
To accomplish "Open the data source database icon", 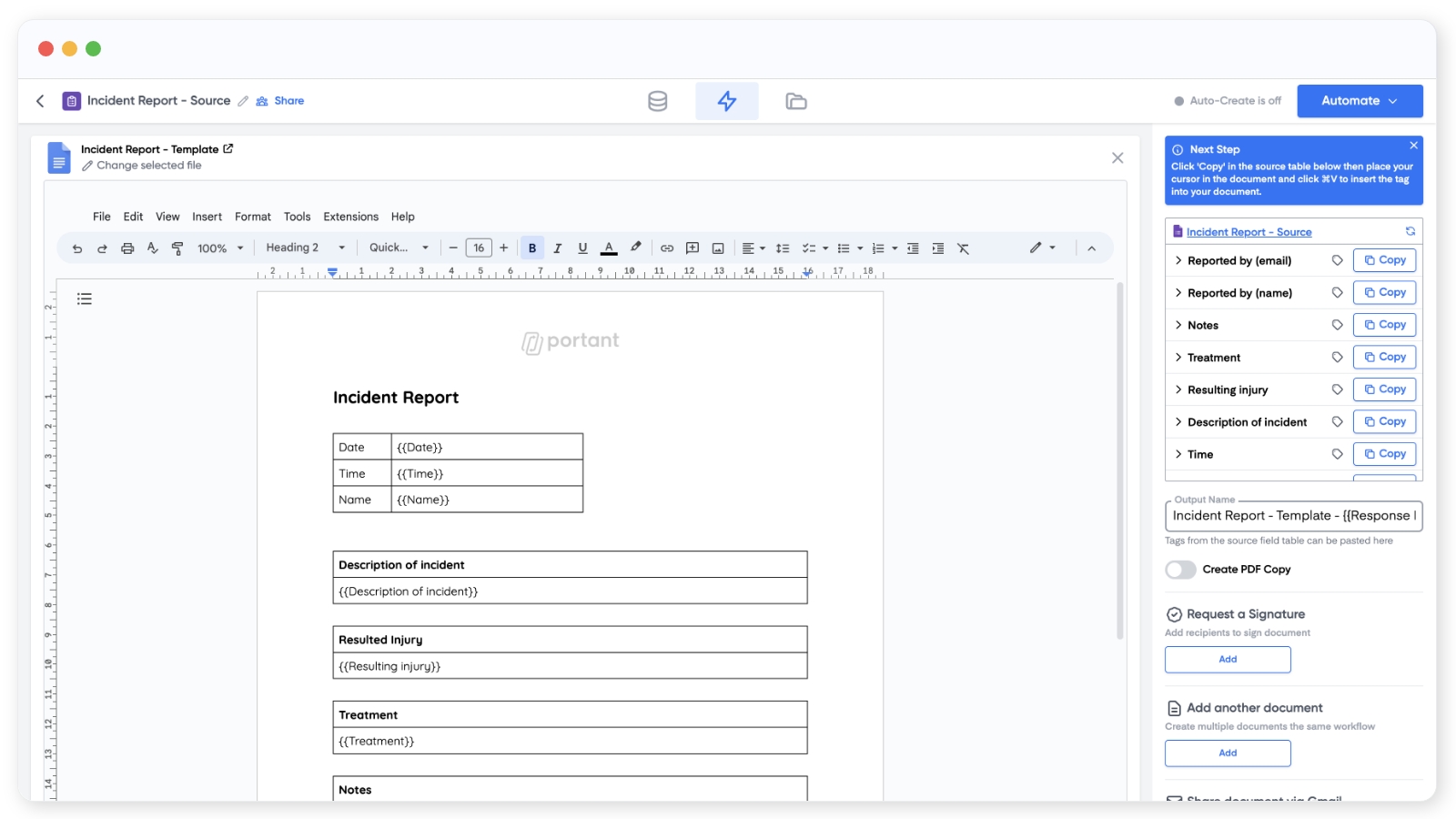I will [657, 101].
